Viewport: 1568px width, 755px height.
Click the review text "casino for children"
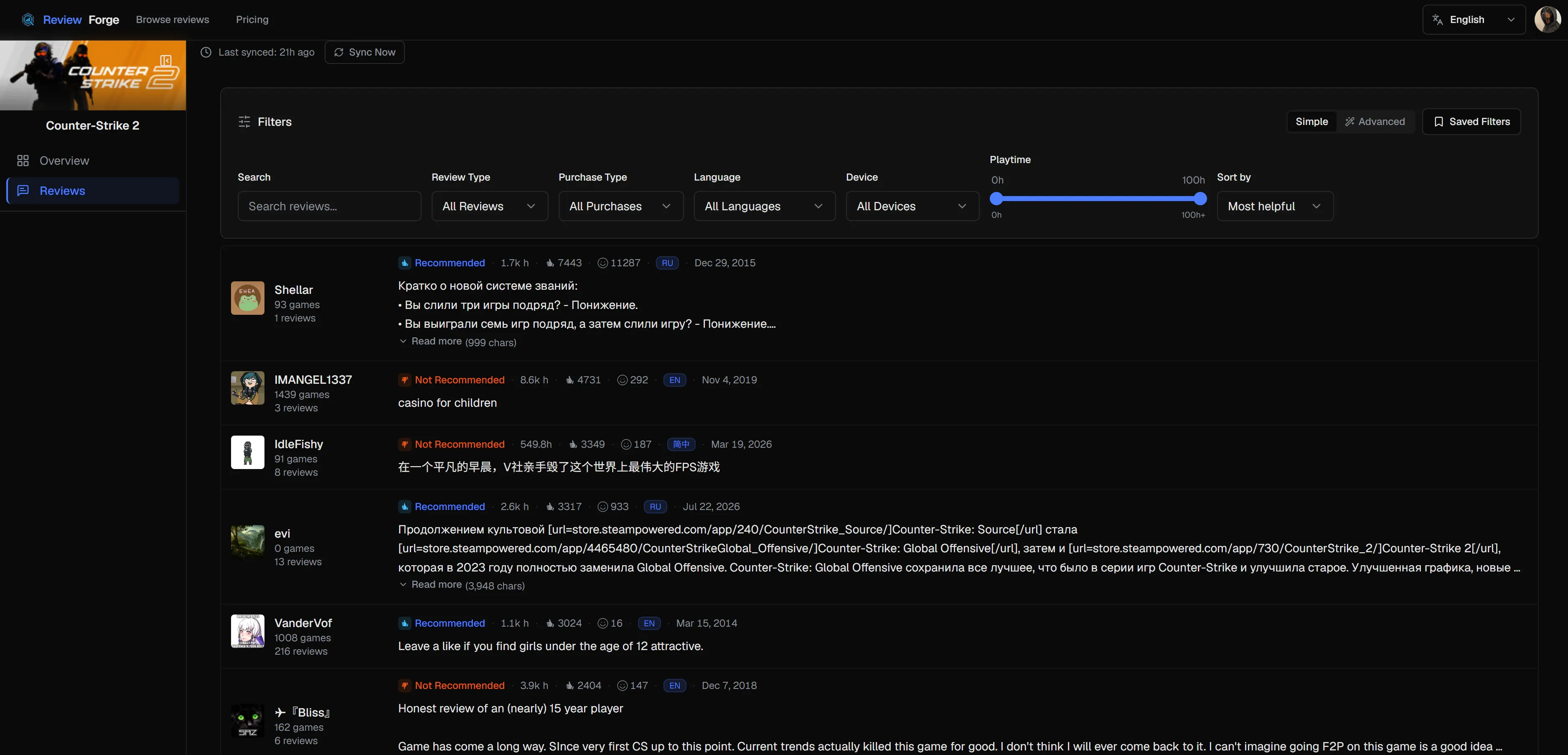(x=447, y=403)
